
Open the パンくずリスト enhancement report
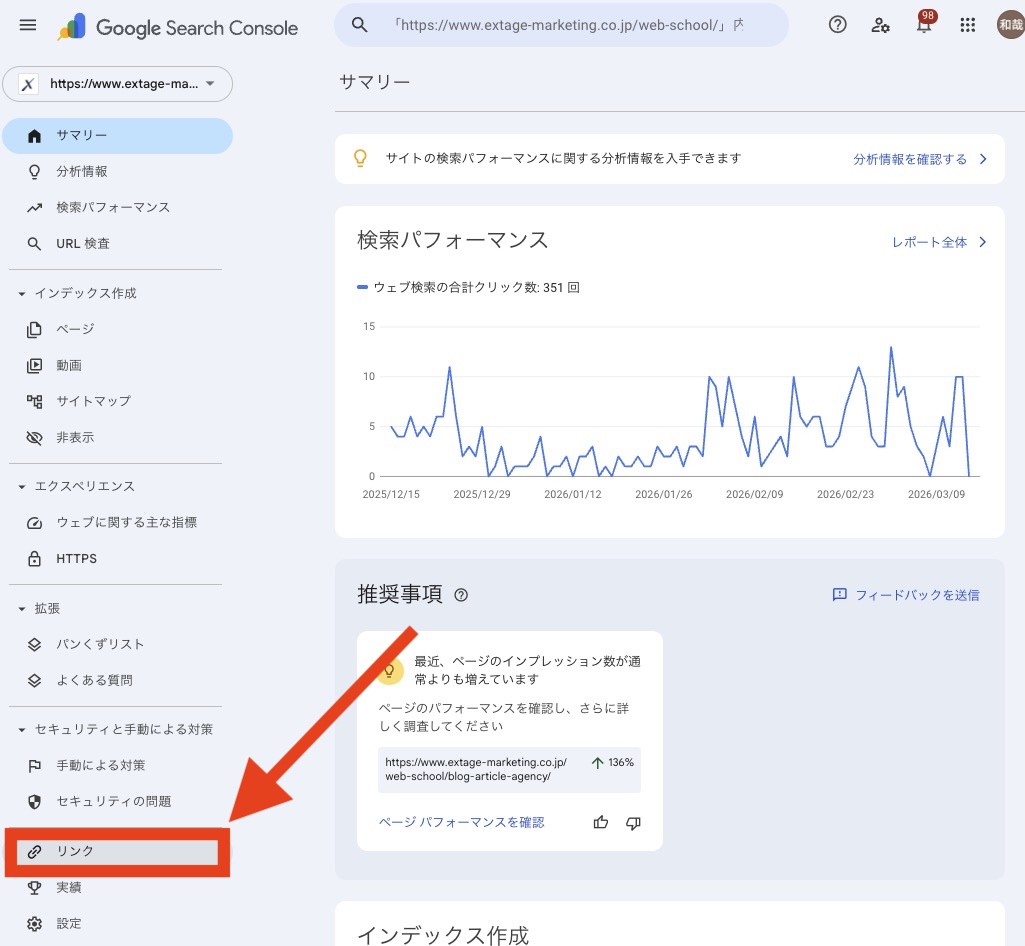[101, 644]
